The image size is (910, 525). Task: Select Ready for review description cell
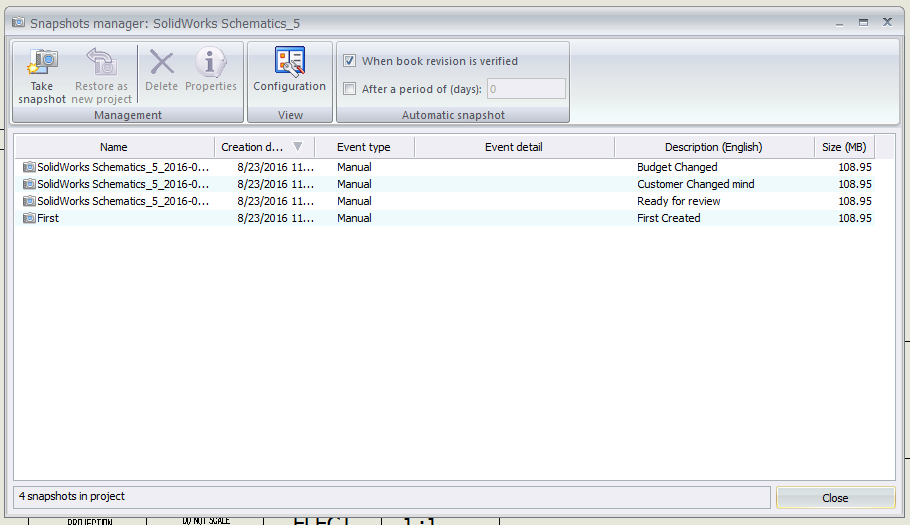pos(678,201)
